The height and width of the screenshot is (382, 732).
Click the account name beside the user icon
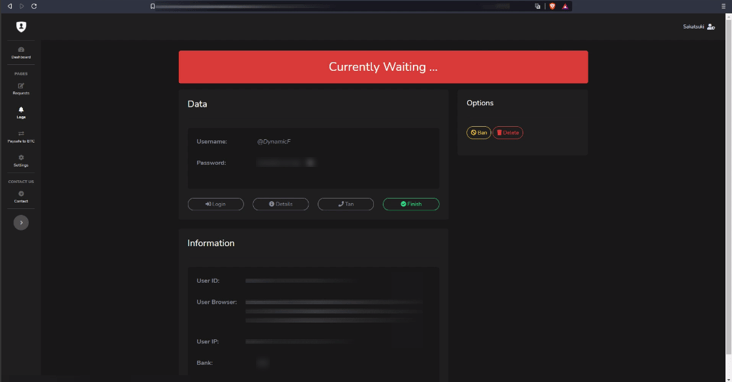(693, 27)
